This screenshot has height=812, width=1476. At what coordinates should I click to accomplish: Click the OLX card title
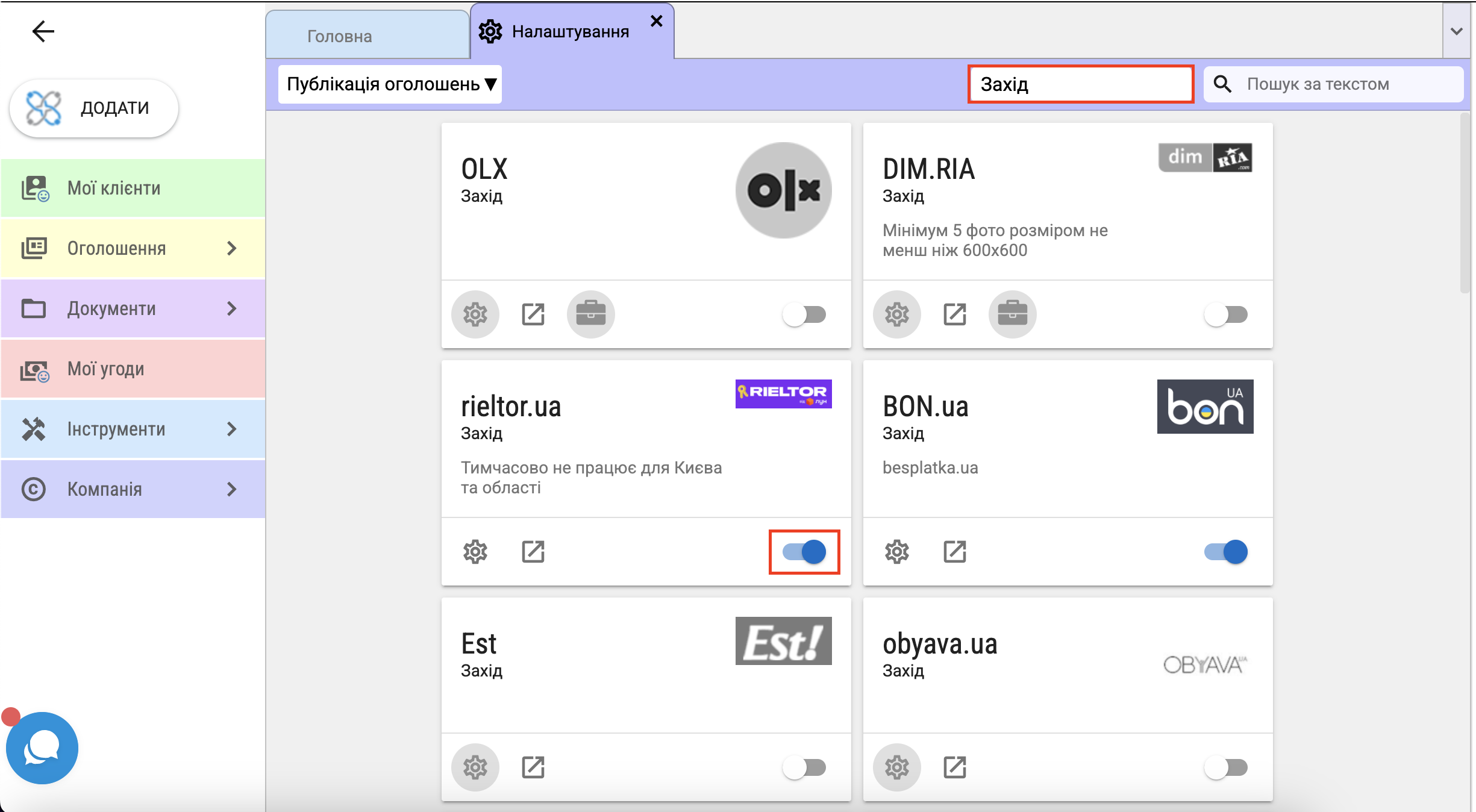(x=484, y=169)
